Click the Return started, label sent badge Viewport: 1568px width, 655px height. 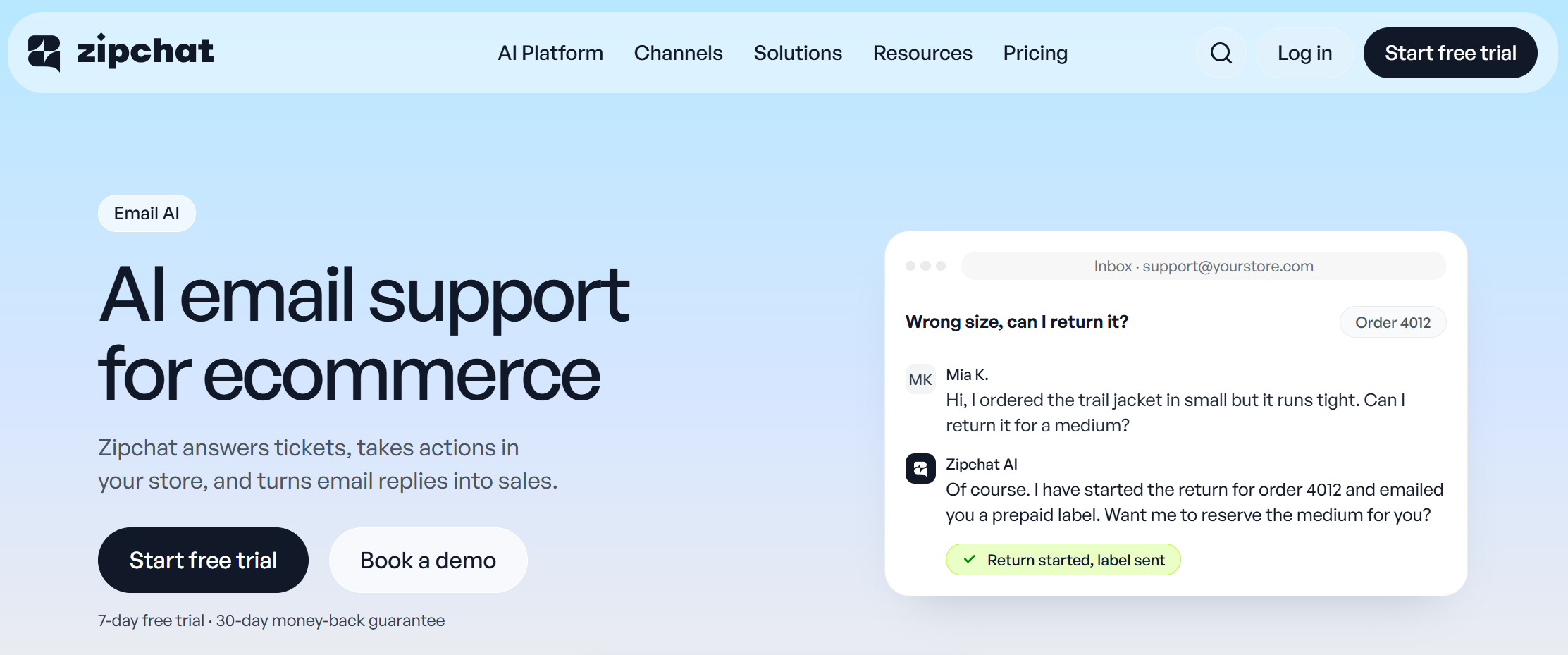tap(1063, 560)
